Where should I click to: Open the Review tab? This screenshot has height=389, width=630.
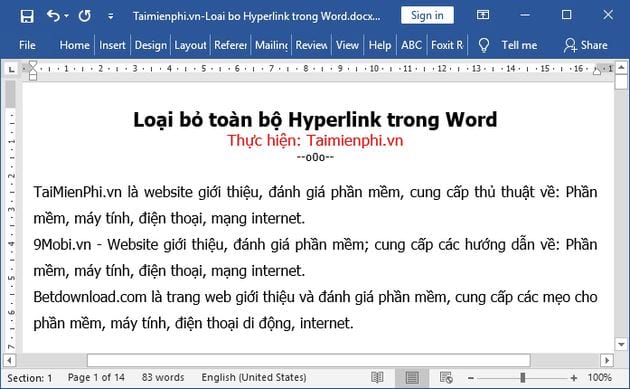pos(311,45)
